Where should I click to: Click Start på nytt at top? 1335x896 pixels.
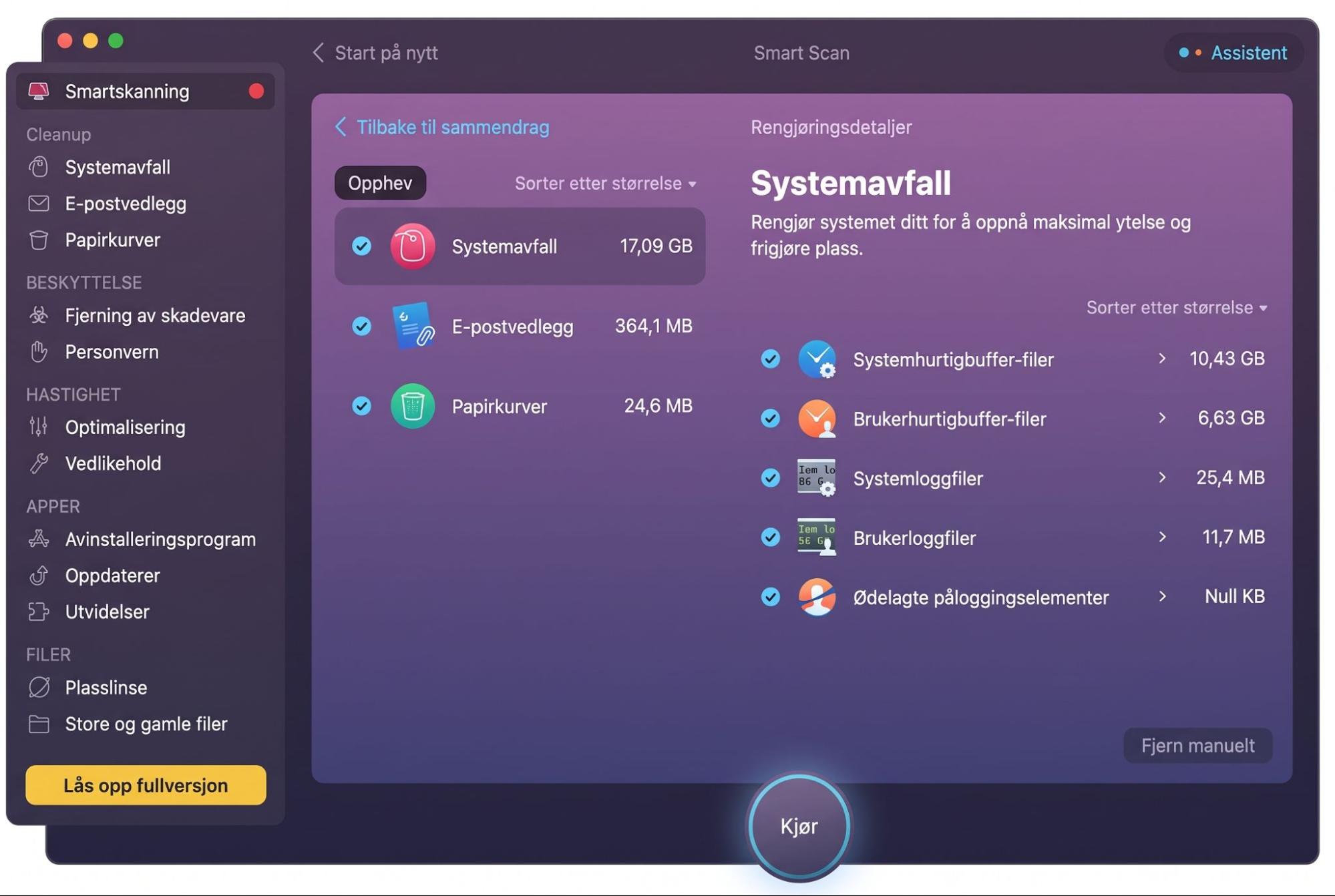pos(375,53)
